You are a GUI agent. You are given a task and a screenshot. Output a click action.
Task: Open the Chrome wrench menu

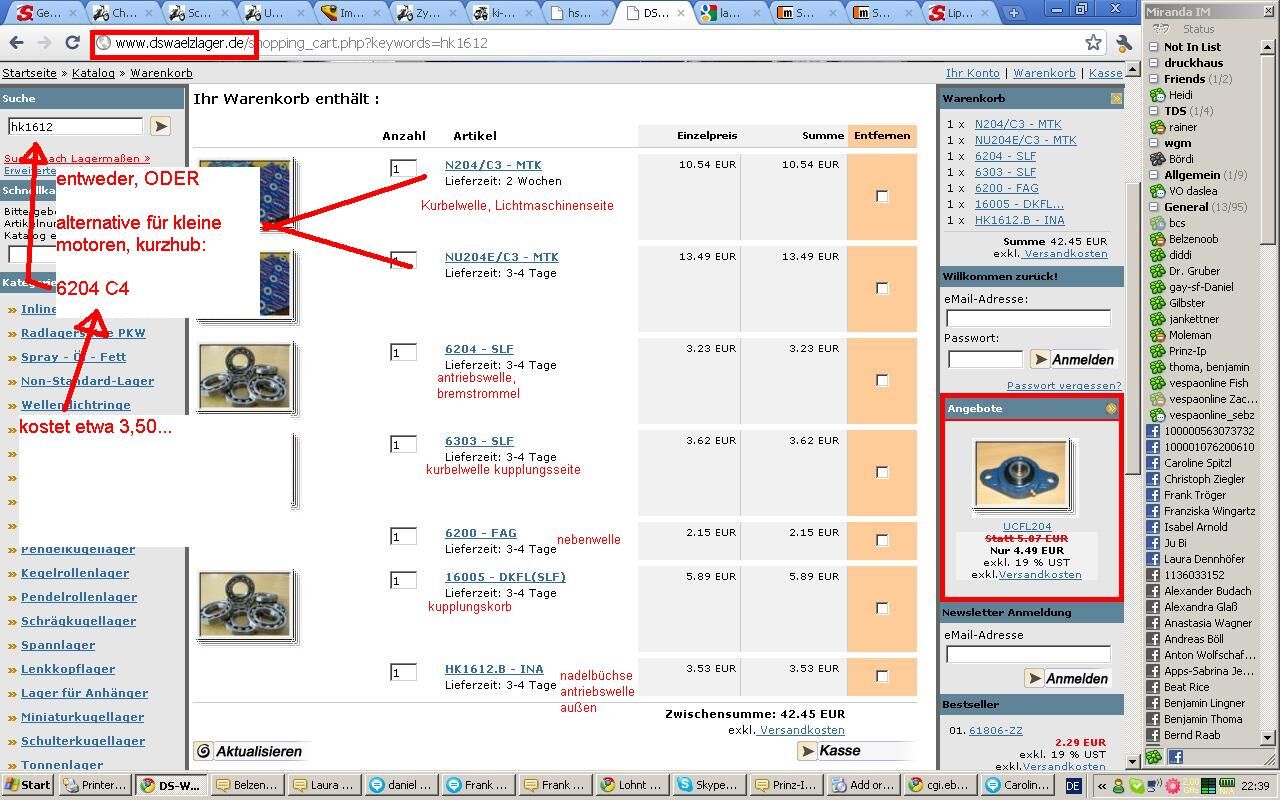pyautogui.click(x=1124, y=43)
